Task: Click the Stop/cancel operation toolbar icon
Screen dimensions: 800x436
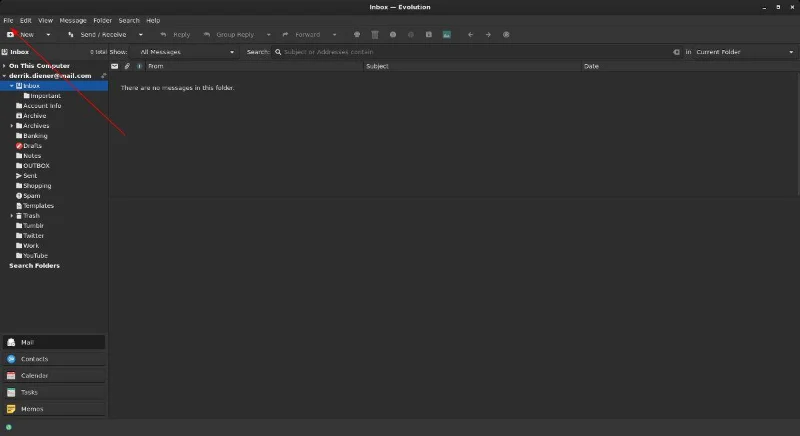Action: point(506,35)
